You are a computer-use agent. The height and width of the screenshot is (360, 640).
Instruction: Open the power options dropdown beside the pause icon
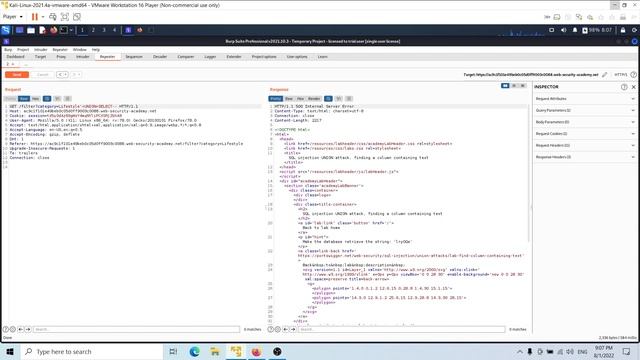pyautogui.click(x=42, y=17)
